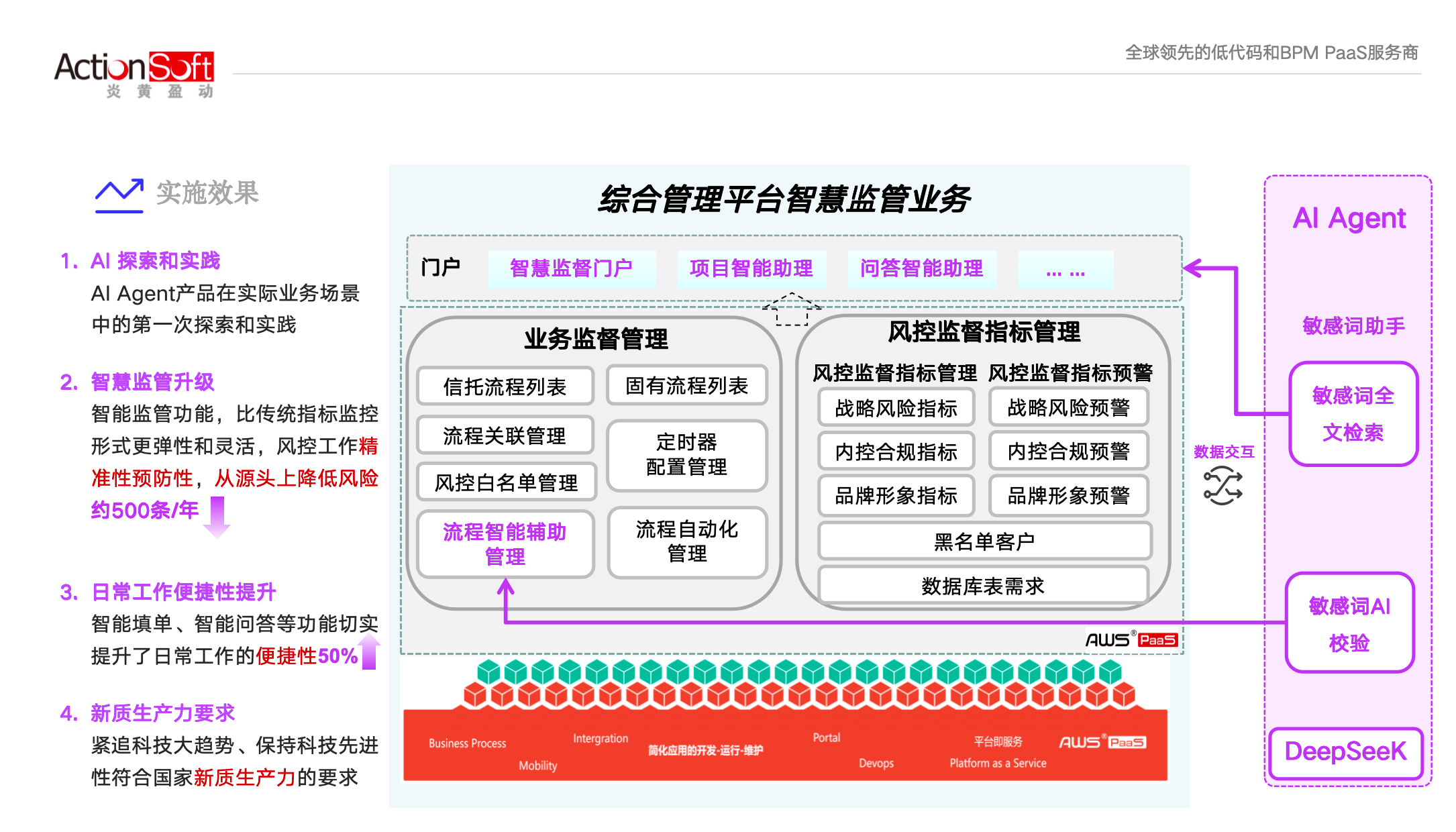Click the '4. 新质生产力要求' heading

148,713
